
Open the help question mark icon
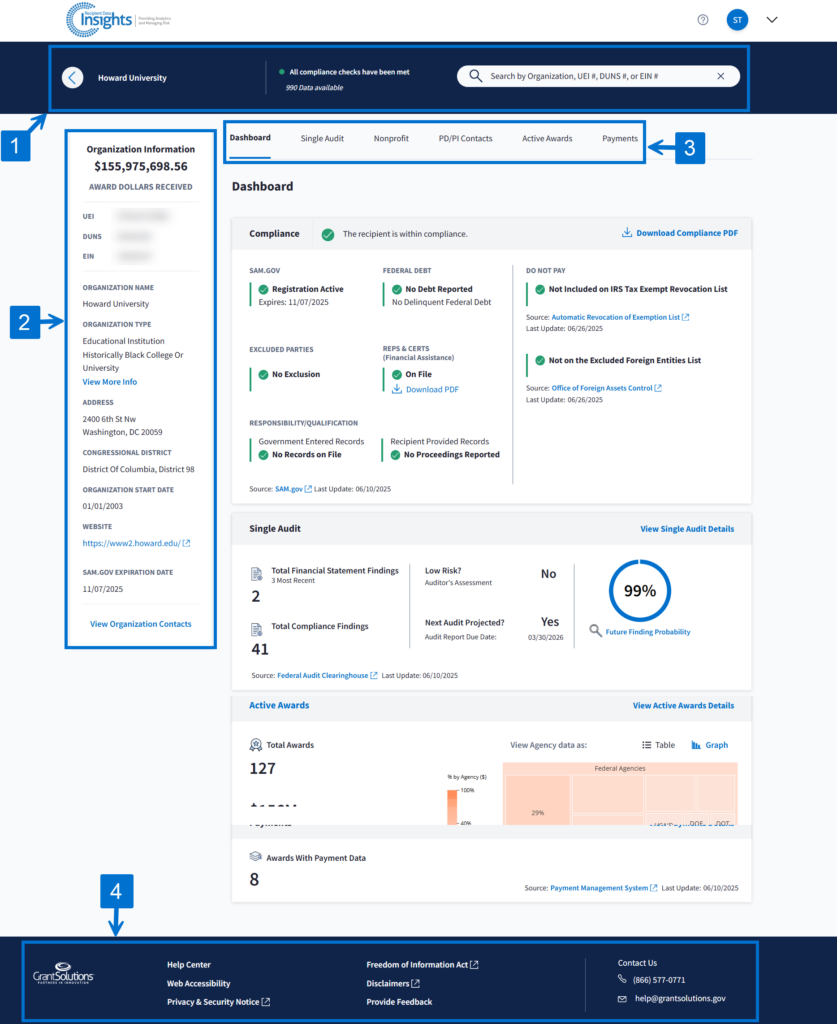[703, 20]
